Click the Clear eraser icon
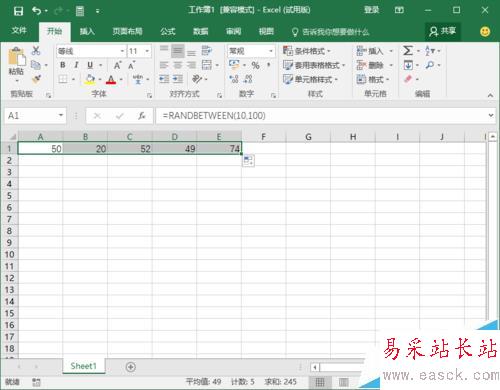 click(x=408, y=79)
